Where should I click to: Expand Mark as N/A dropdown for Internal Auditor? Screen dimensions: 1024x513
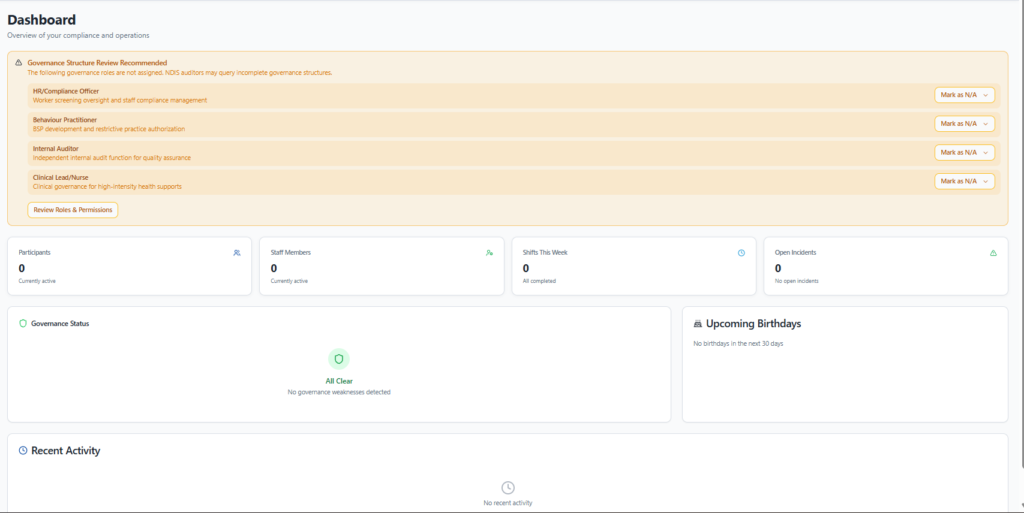(x=964, y=153)
